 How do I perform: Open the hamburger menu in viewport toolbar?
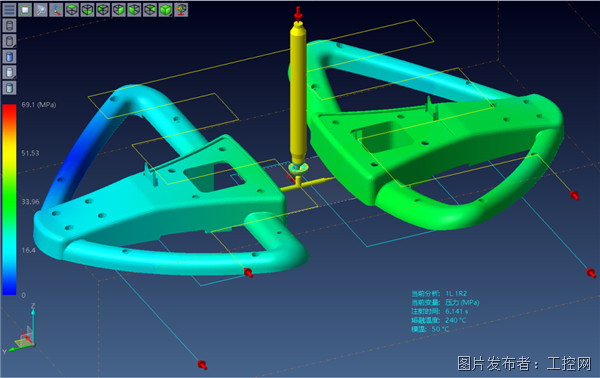tap(10, 10)
